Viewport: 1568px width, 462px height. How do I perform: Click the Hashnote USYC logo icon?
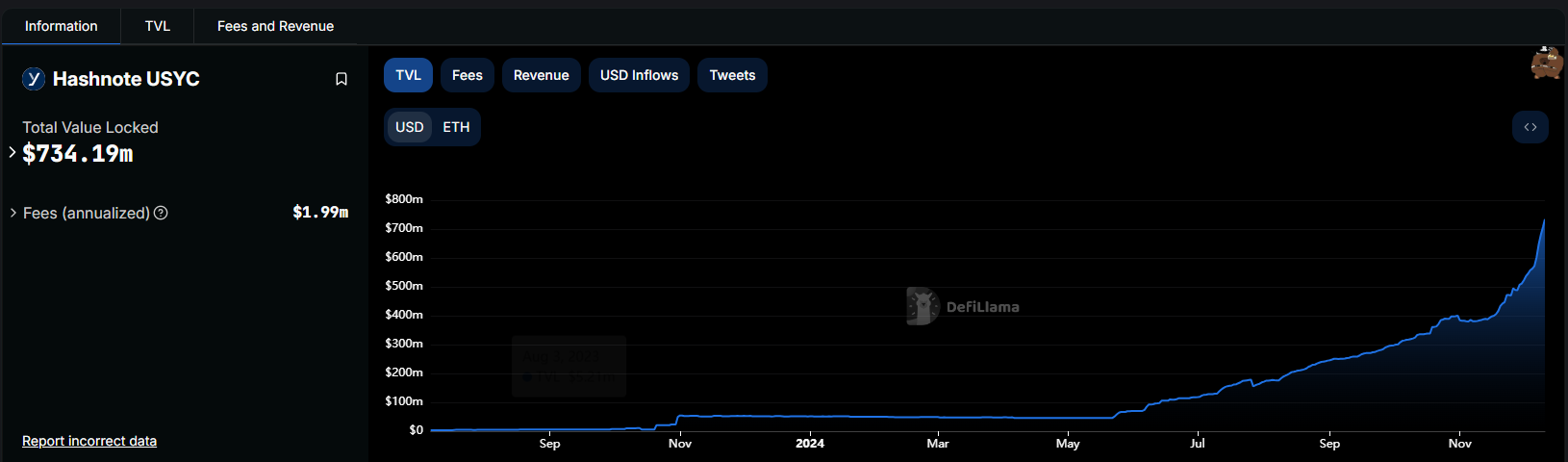34,79
